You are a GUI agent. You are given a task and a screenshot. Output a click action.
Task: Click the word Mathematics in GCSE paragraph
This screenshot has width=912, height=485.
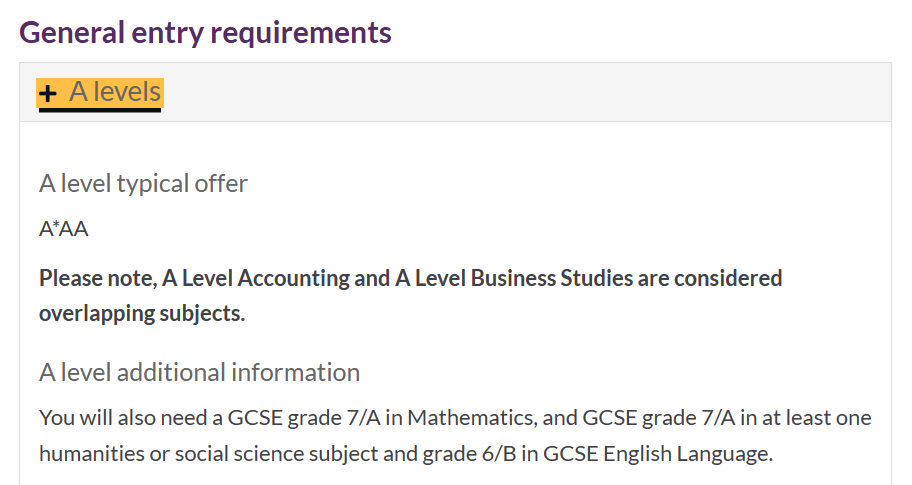pyautogui.click(x=472, y=418)
